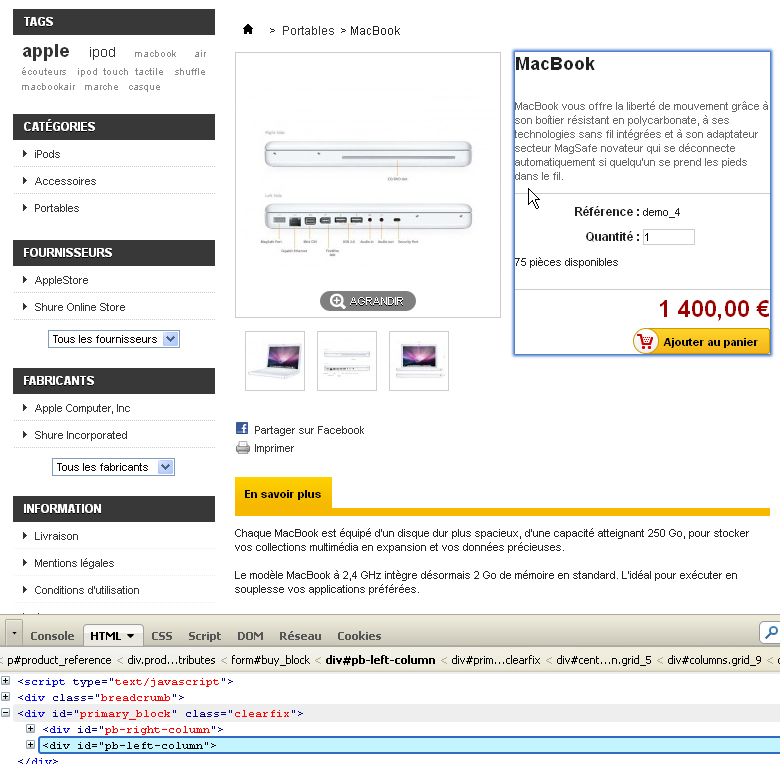Click the printer icon next to Imprimer
Image resolution: width=780 pixels, height=764 pixels.
pyautogui.click(x=243, y=448)
